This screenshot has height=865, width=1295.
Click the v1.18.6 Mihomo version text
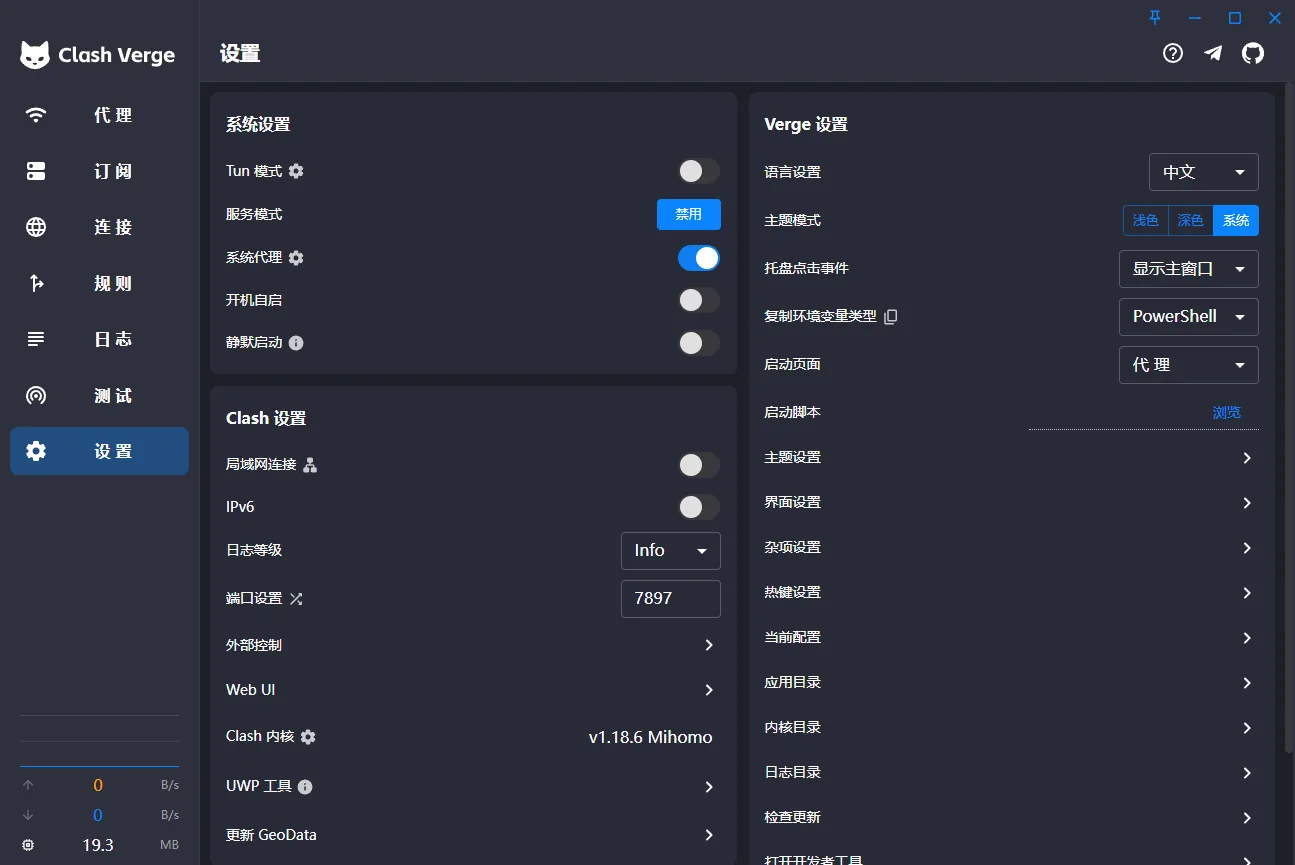pyautogui.click(x=651, y=737)
